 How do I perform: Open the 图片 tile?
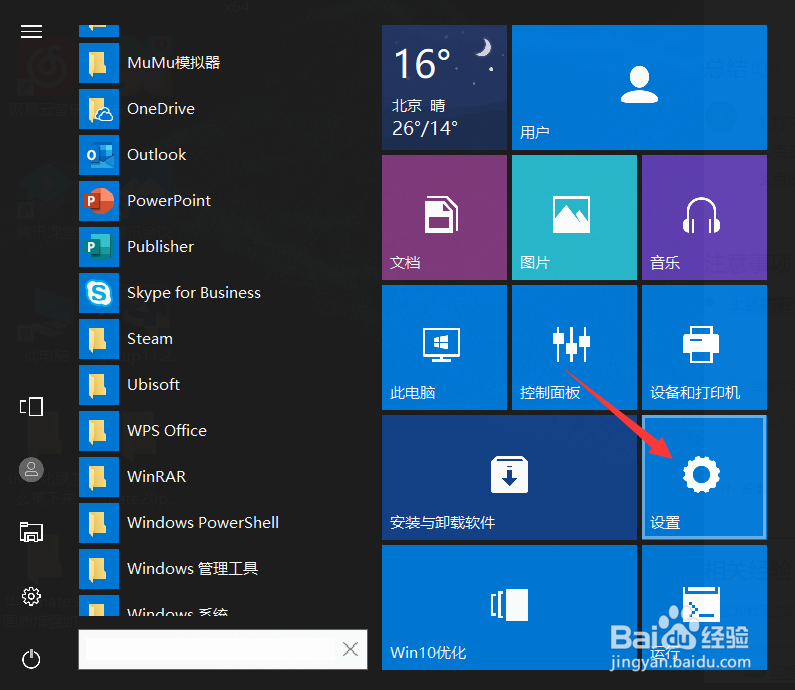point(574,217)
